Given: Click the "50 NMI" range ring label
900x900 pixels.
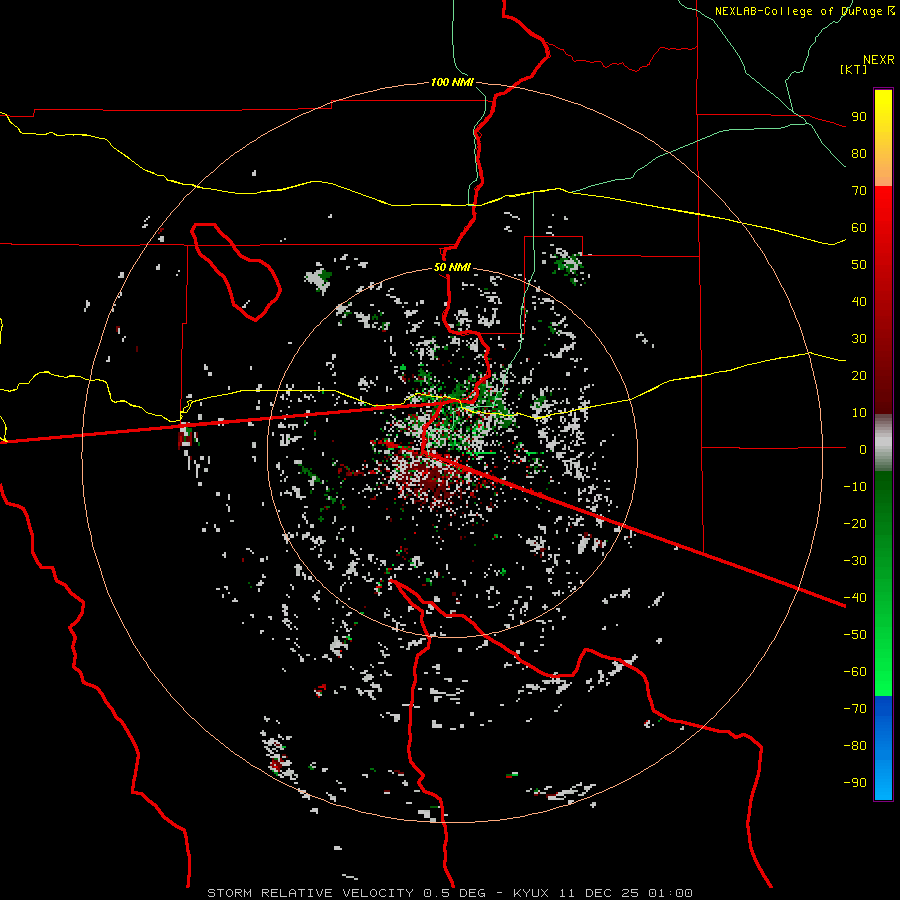Looking at the screenshot, I should [x=452, y=267].
